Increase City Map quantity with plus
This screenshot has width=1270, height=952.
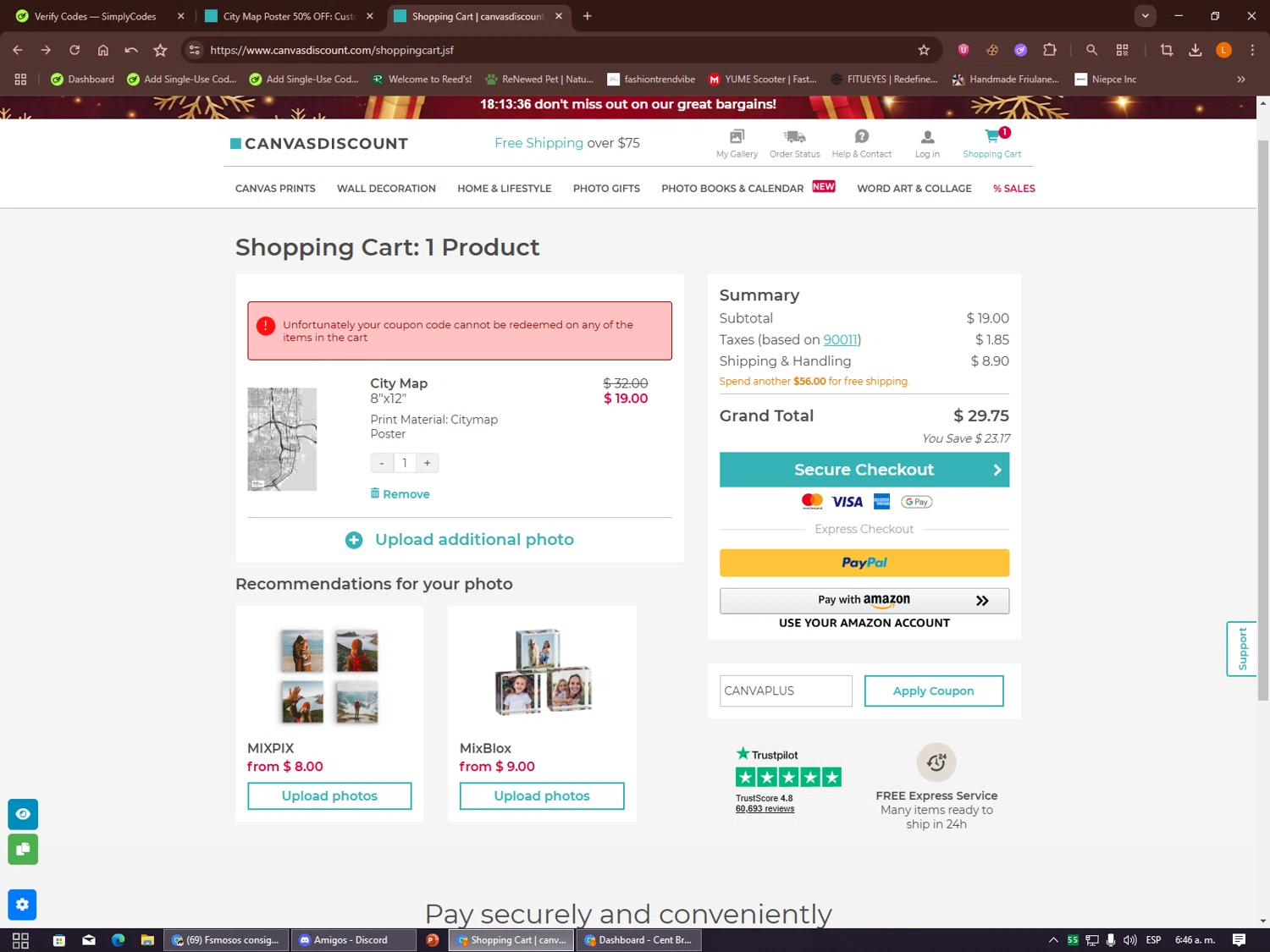tap(428, 463)
